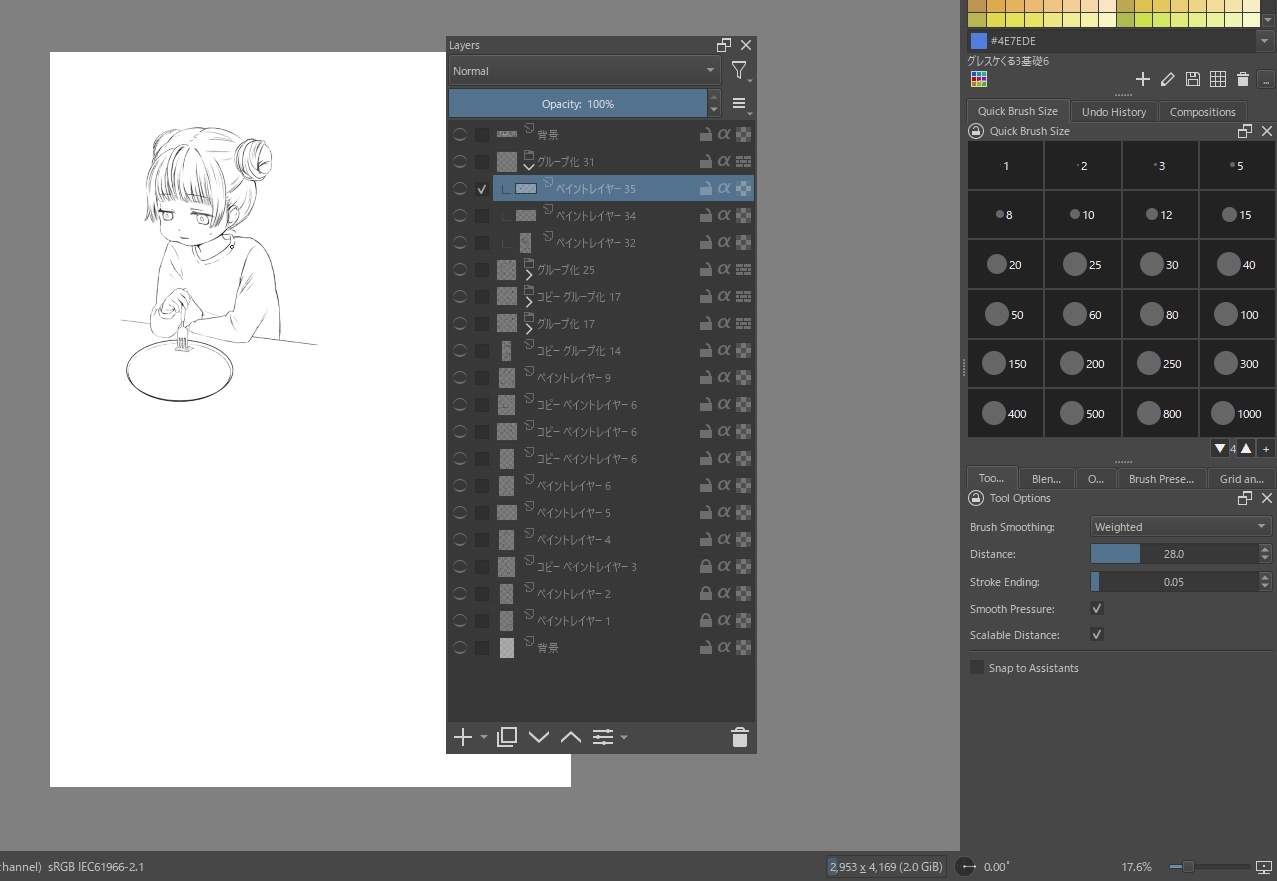
Task: Switch to the Undo History tab
Action: coord(1113,112)
